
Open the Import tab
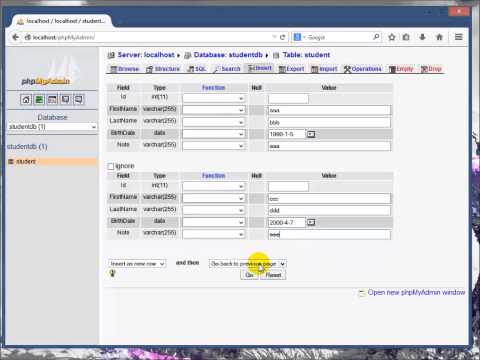(324, 69)
